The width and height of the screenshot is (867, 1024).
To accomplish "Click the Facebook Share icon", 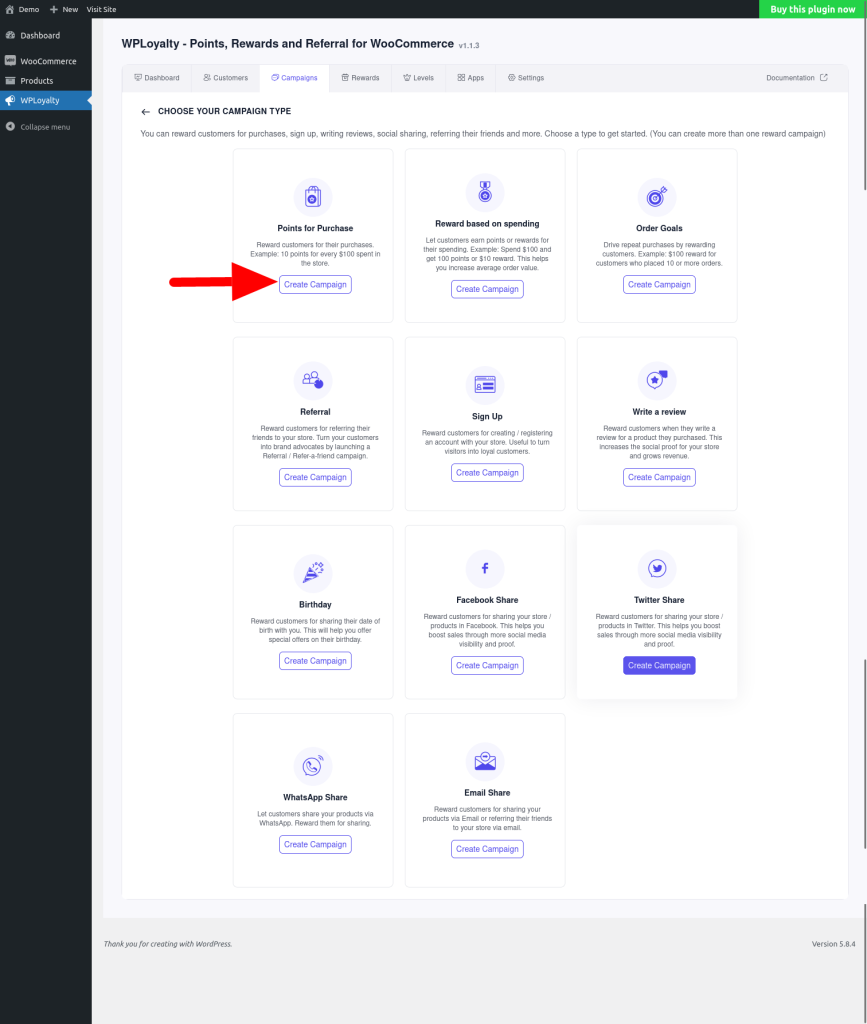I will pos(485,568).
